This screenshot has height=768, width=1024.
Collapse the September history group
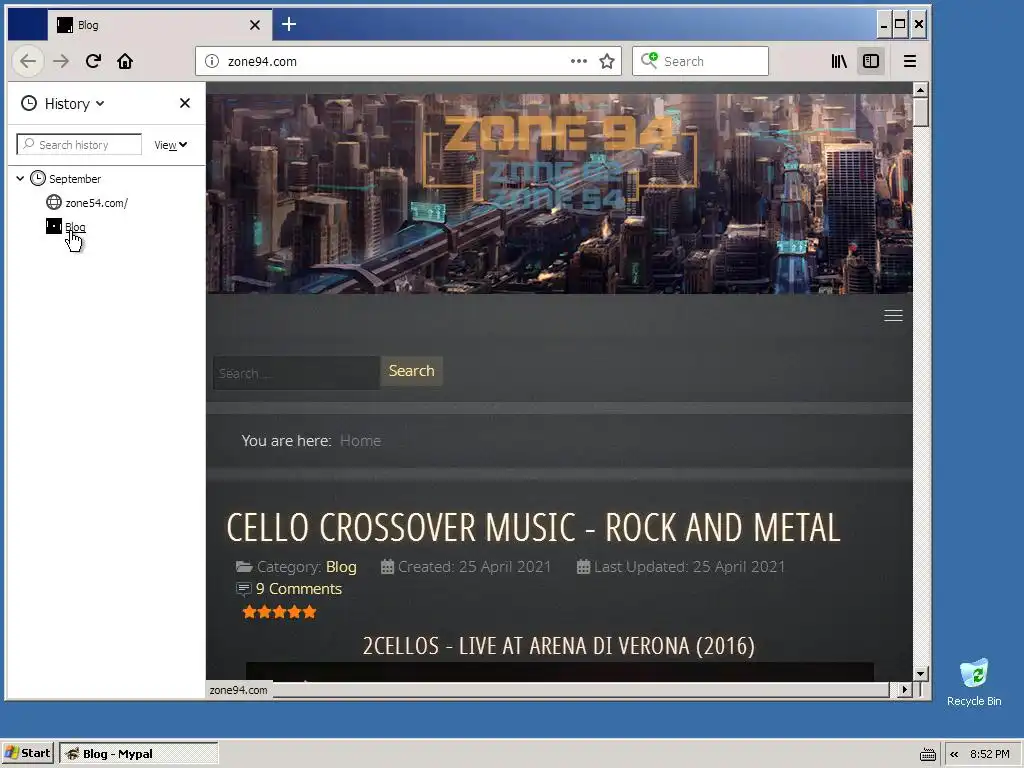pos(20,178)
